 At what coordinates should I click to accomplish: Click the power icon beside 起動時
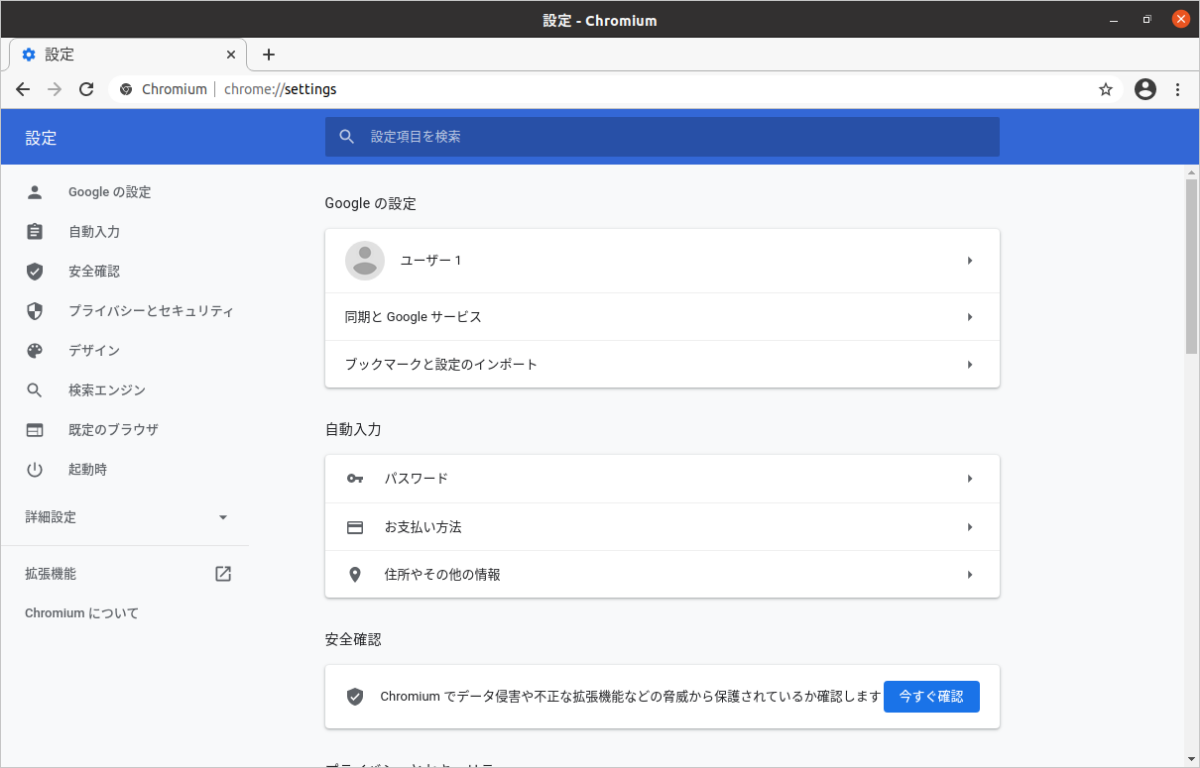35,469
